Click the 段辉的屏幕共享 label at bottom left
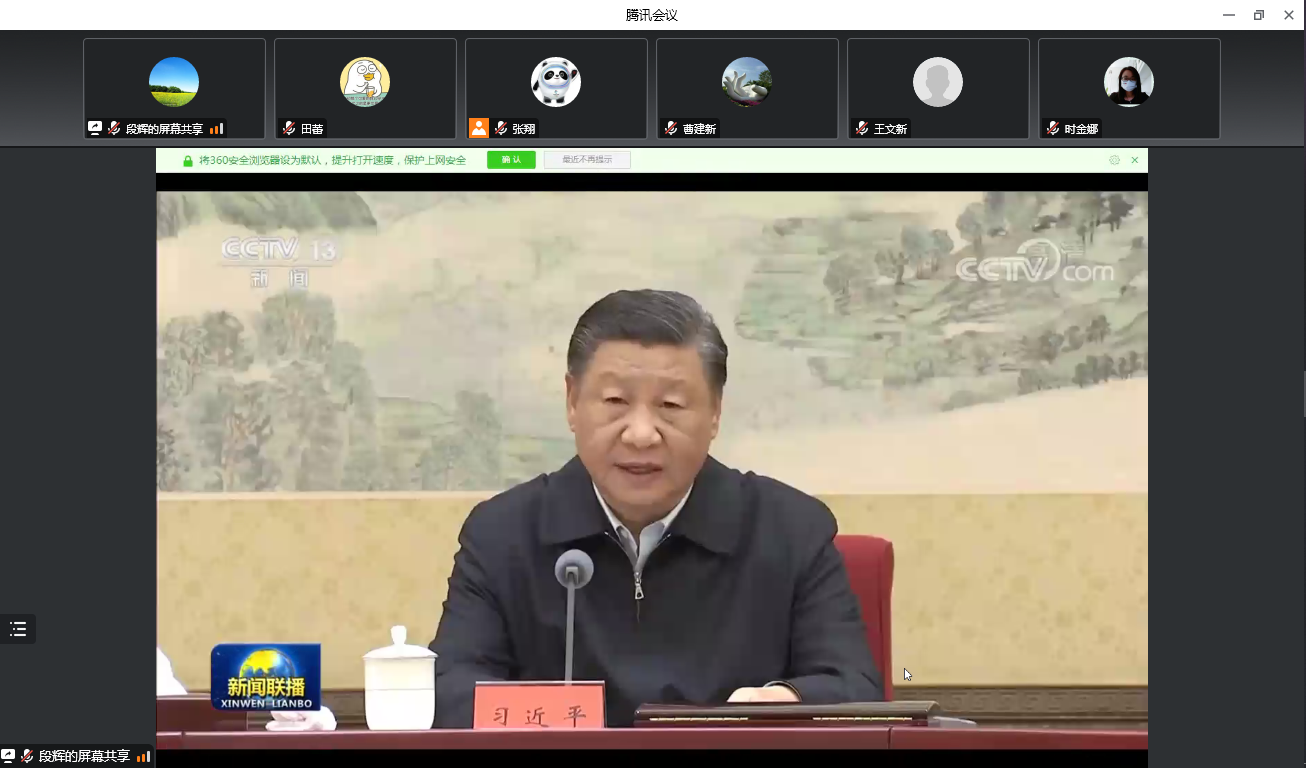 (x=84, y=756)
